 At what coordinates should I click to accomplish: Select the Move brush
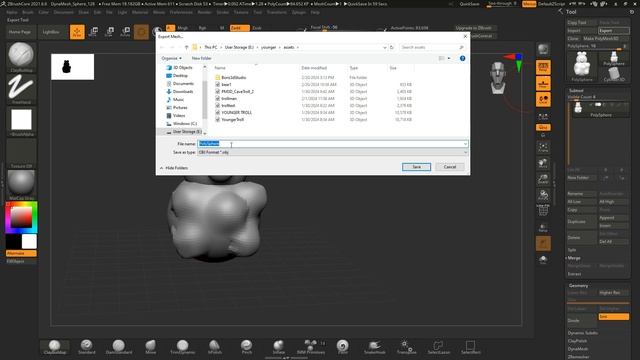[x=151, y=347]
